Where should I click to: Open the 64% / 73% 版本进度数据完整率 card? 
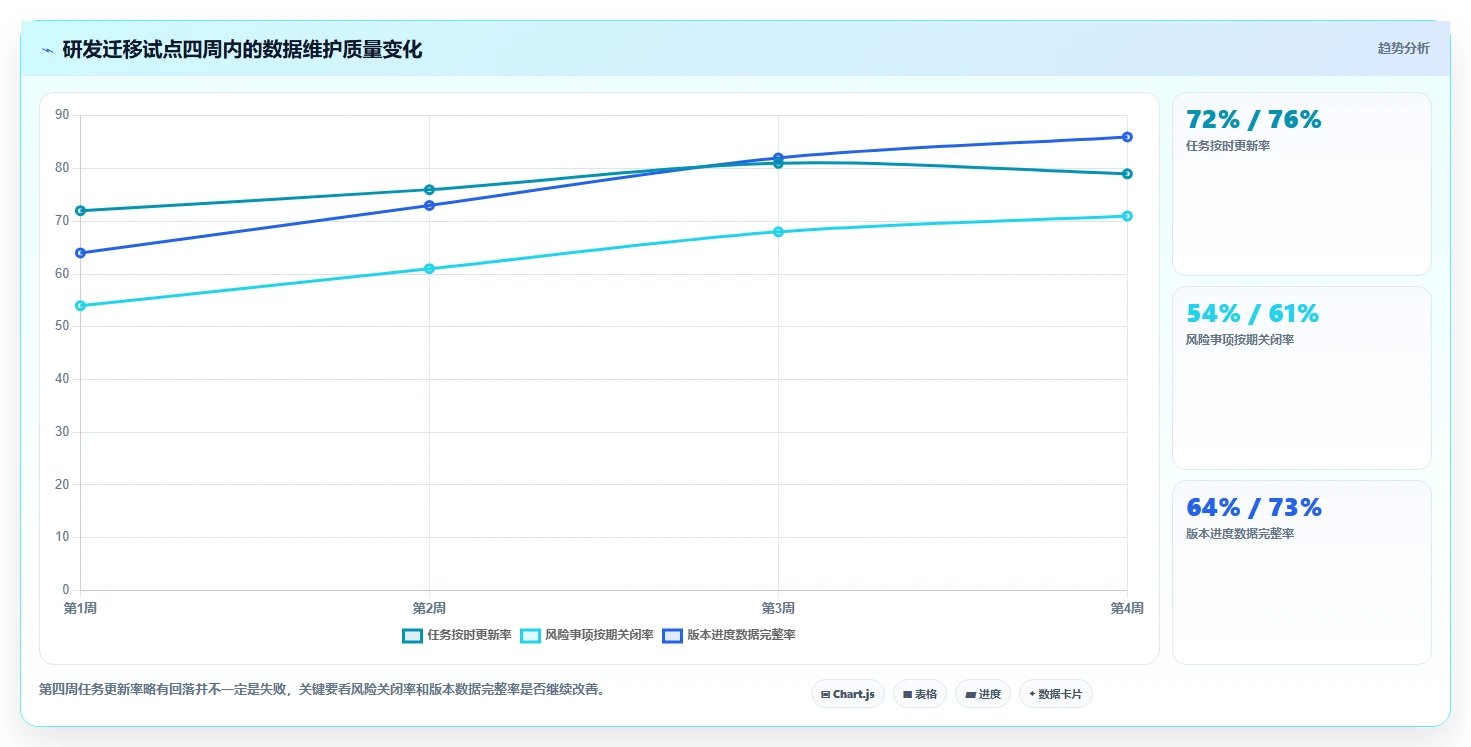click(1302, 572)
